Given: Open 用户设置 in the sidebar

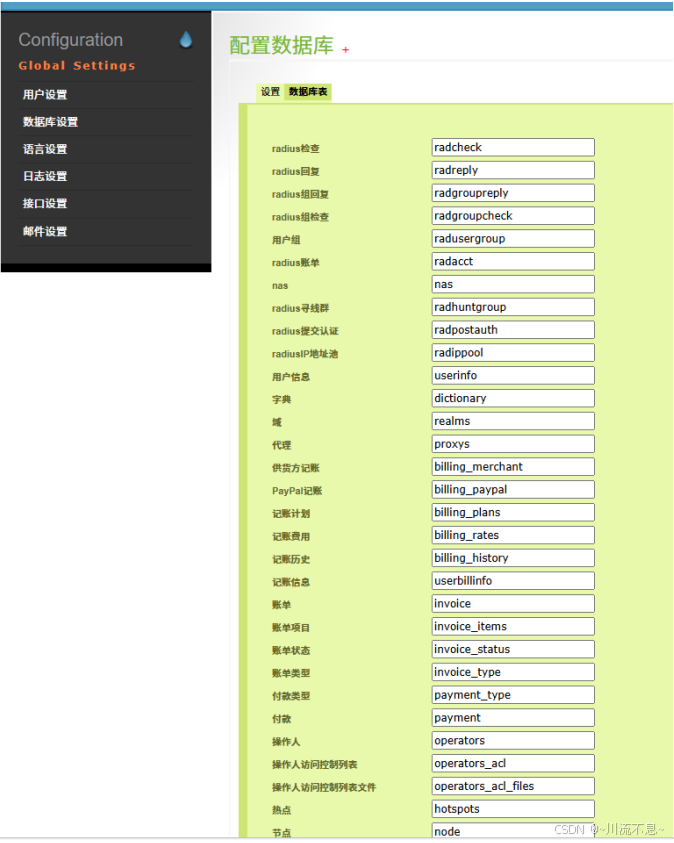Looking at the screenshot, I should tap(45, 95).
